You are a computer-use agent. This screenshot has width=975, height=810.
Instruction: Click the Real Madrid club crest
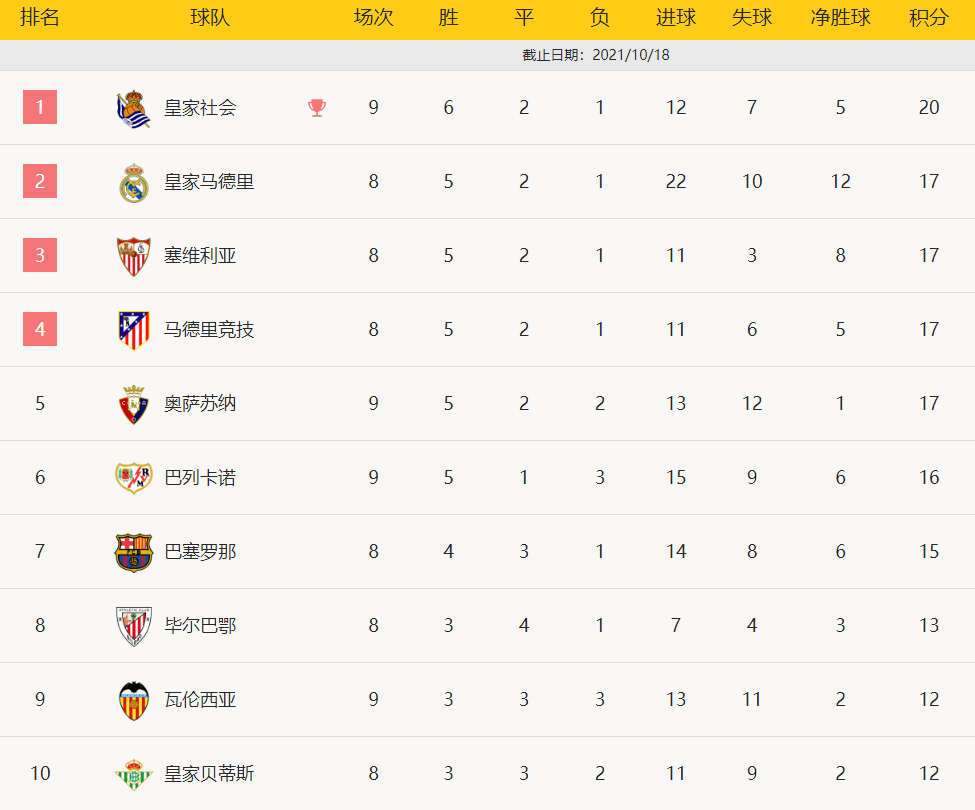[134, 183]
